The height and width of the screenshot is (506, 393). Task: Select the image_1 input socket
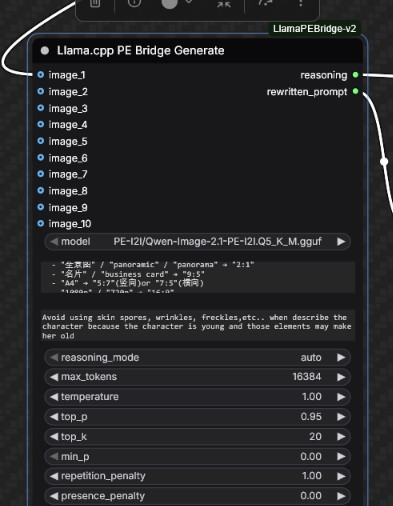[x=41, y=75]
